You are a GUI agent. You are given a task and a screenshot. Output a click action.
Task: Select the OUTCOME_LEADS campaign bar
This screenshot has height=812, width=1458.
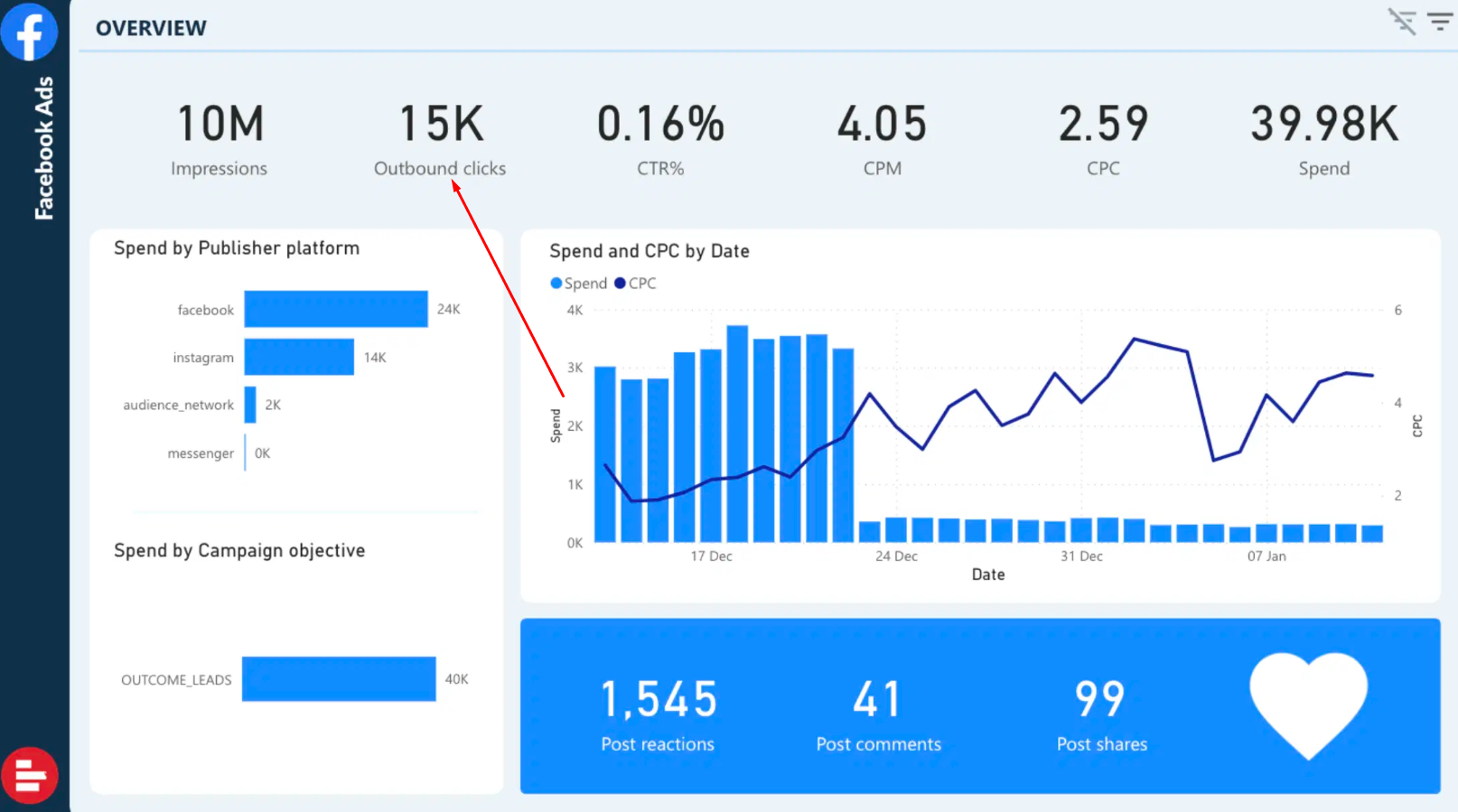click(x=339, y=678)
